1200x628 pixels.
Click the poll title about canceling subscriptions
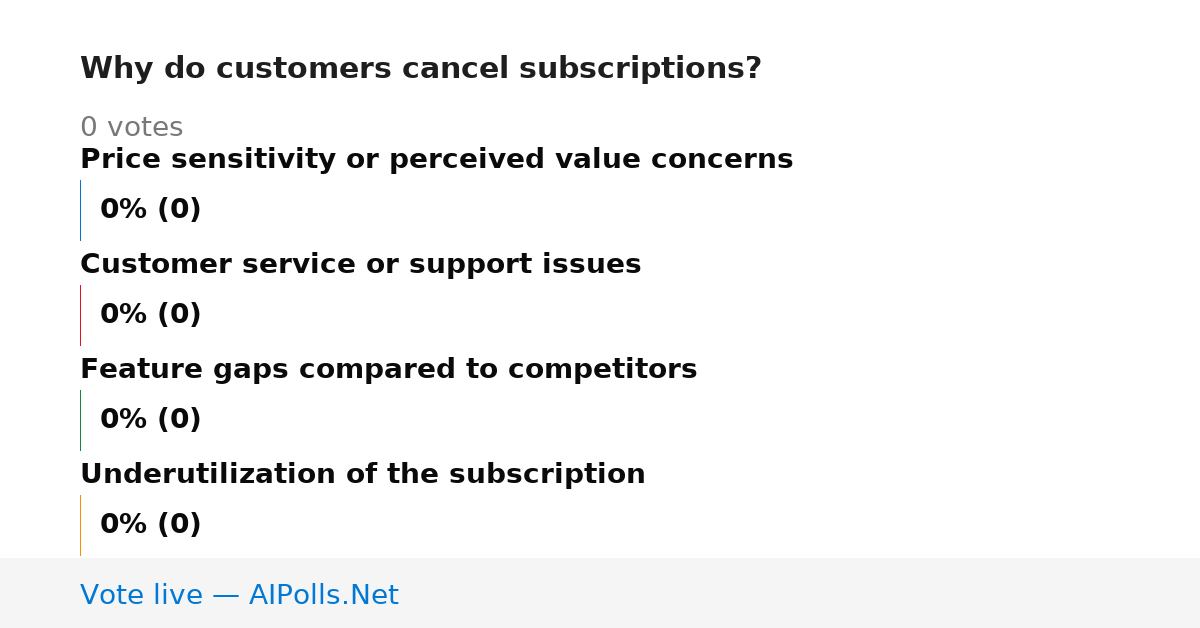(420, 69)
